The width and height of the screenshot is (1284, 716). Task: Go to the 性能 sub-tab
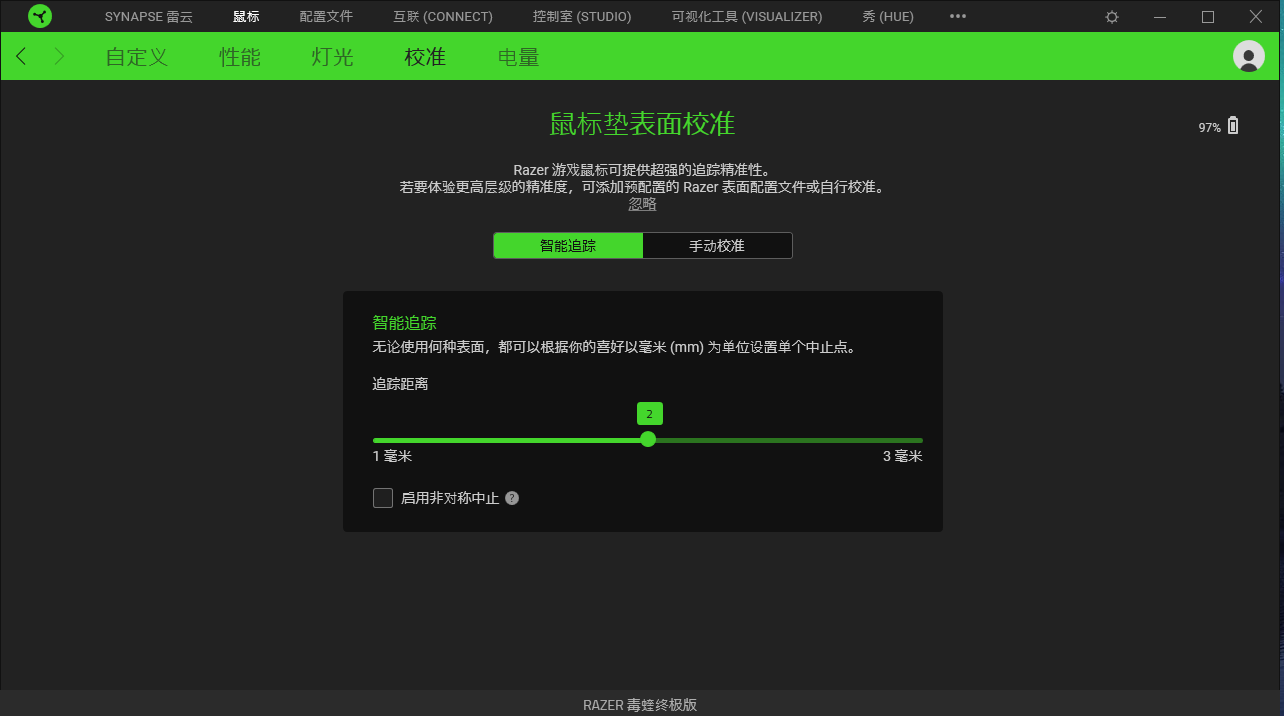click(240, 57)
